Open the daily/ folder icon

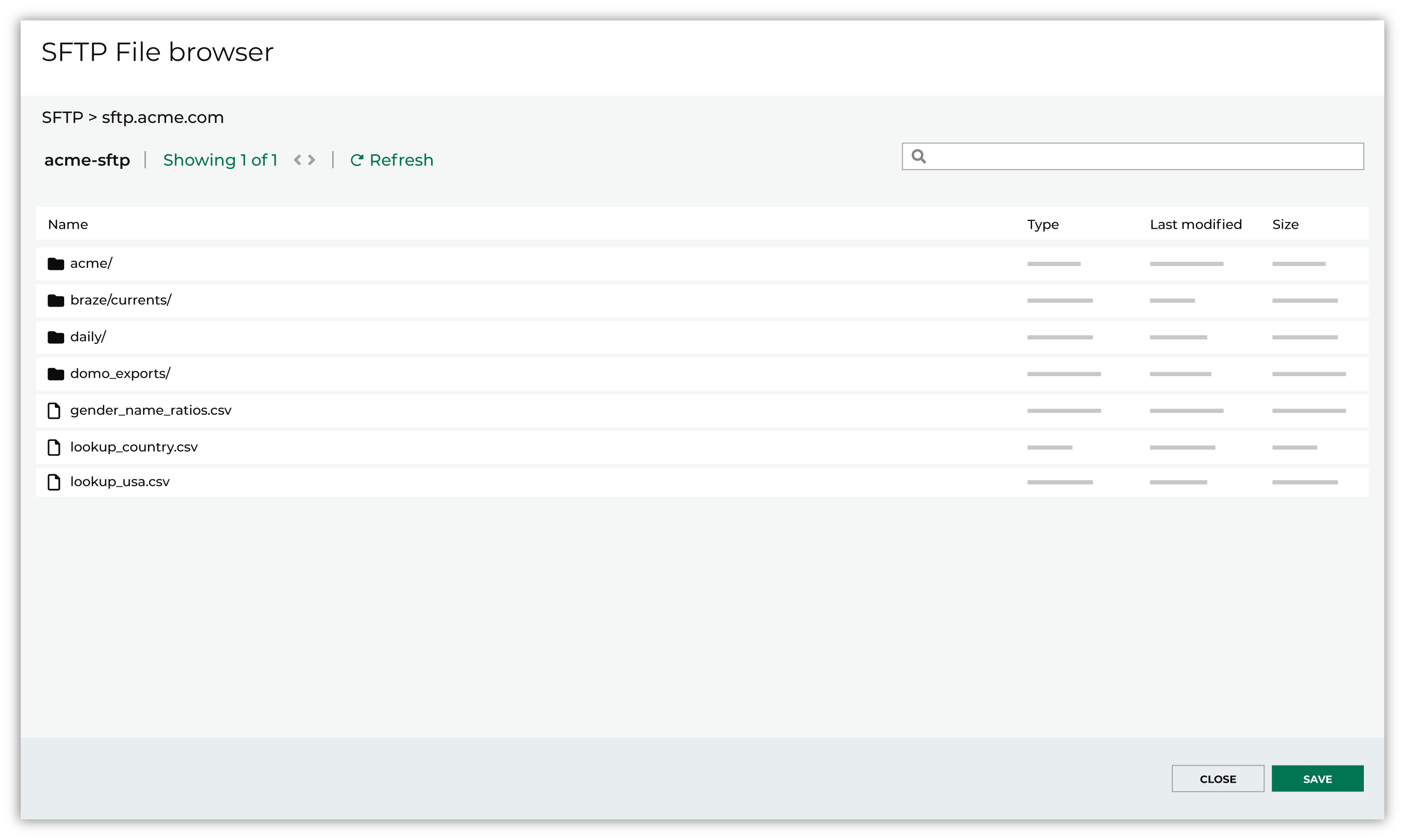coord(55,336)
